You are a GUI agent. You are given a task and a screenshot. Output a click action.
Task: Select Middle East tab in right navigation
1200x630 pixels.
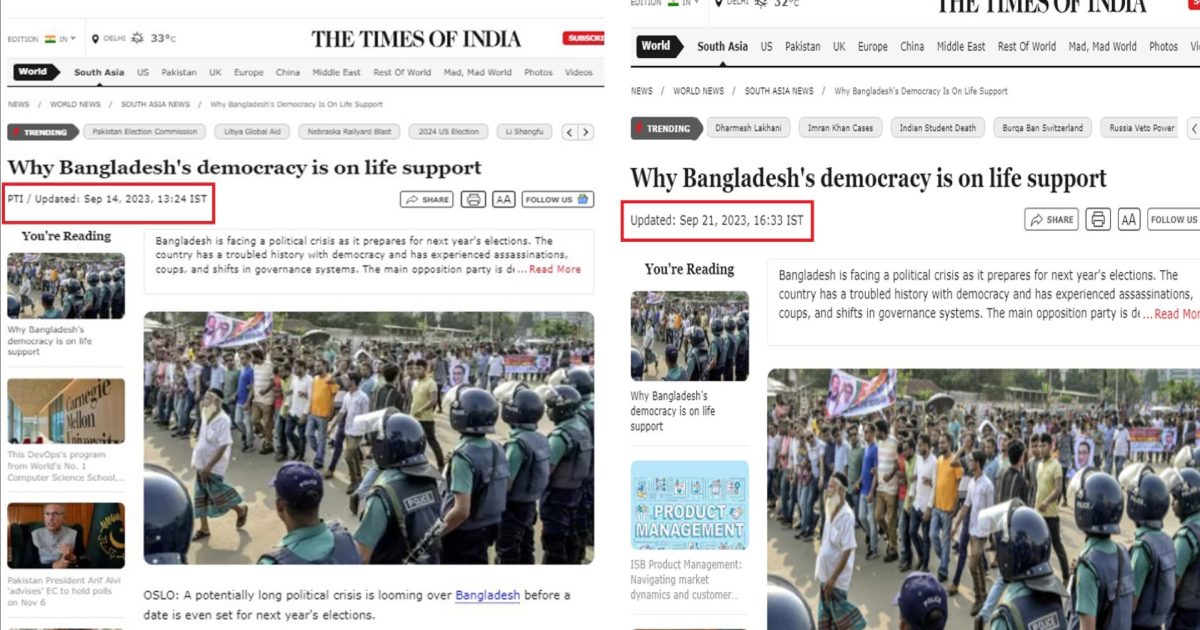click(x=961, y=47)
